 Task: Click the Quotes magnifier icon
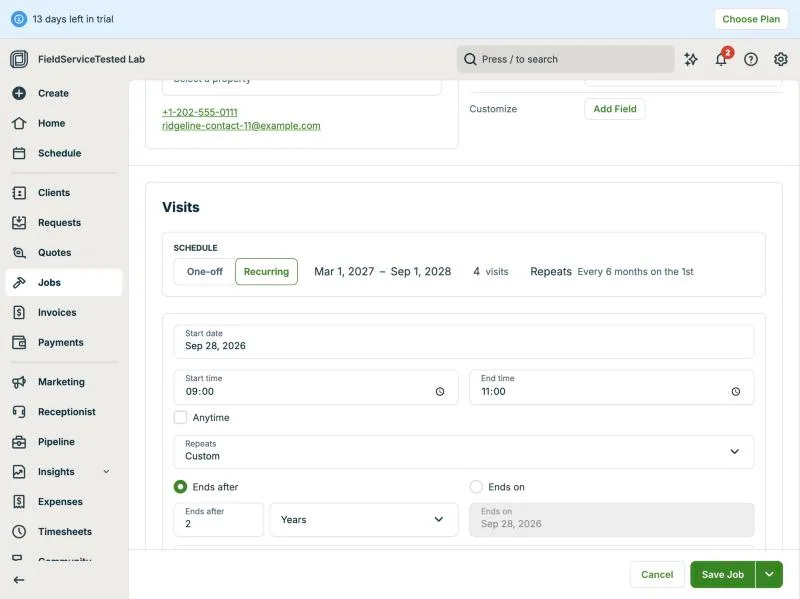pyautogui.click(x=19, y=253)
